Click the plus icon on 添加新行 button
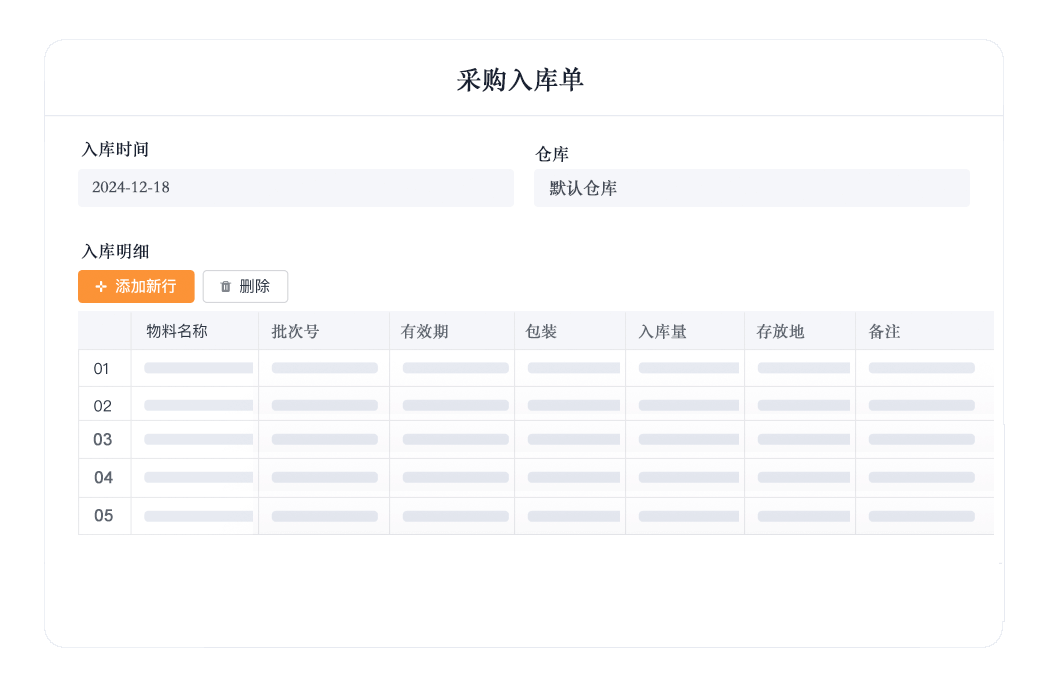This screenshot has height=687, width=1039. (101, 287)
